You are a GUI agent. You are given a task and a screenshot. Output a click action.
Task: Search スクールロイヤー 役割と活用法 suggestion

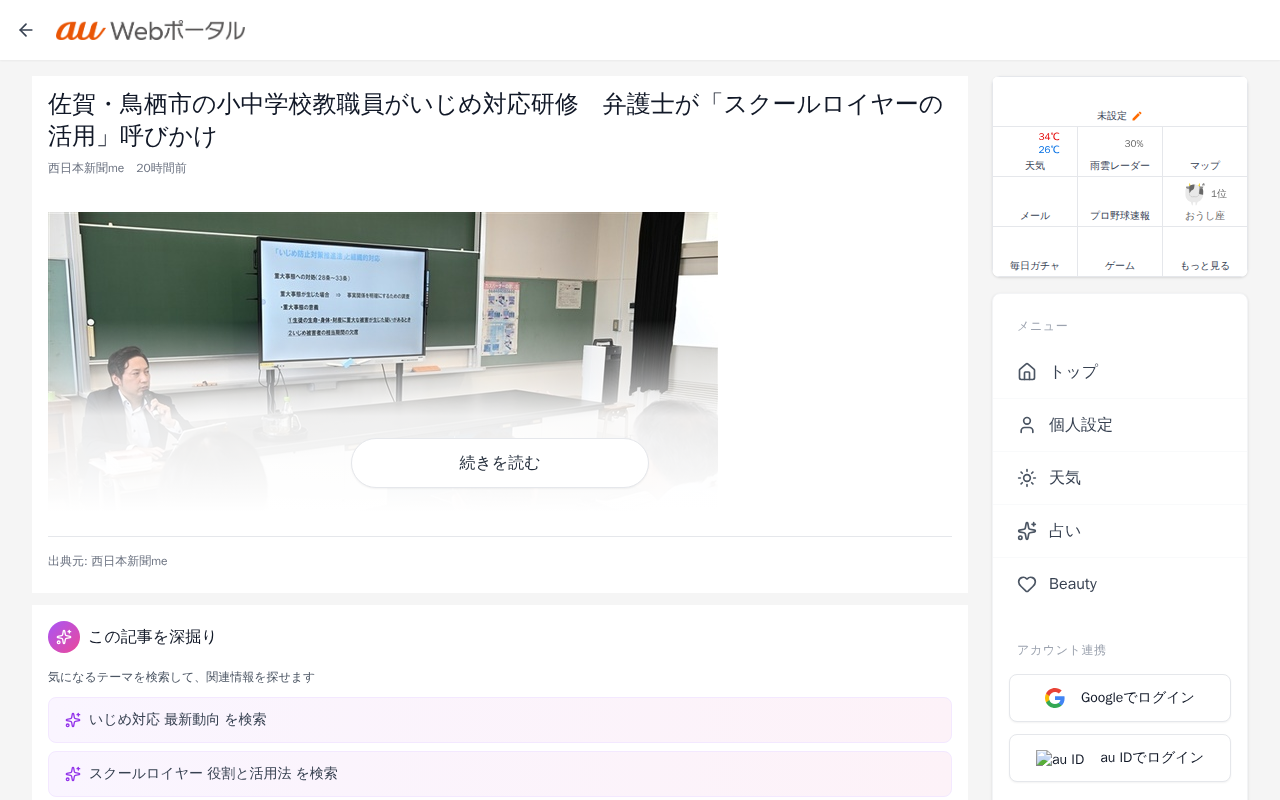point(500,774)
